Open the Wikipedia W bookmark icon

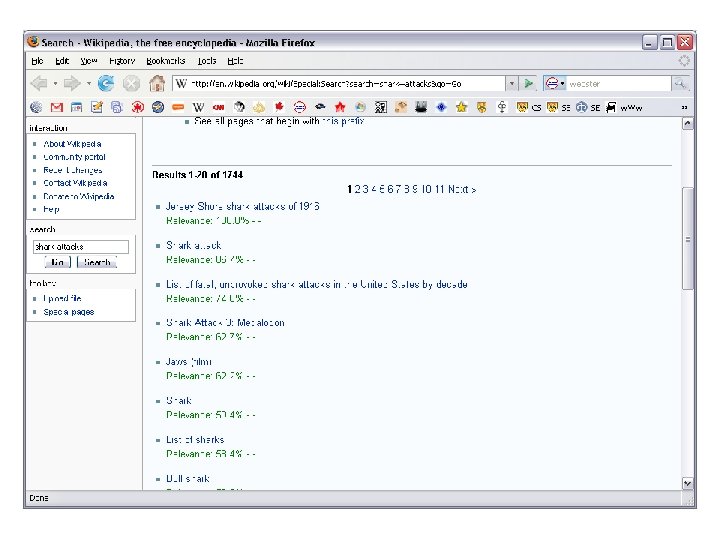click(x=198, y=107)
